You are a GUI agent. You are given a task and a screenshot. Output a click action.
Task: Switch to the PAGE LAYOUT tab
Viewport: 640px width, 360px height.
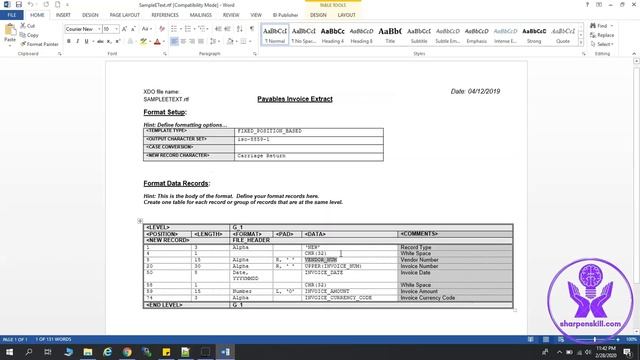[124, 15]
